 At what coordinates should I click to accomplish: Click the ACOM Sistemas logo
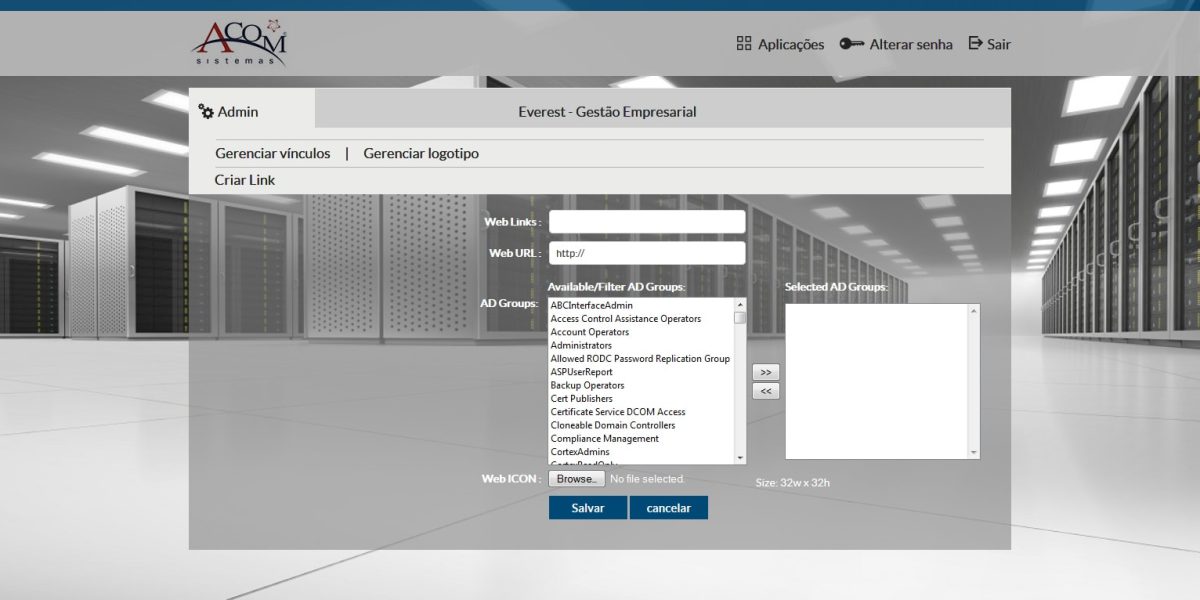point(243,42)
